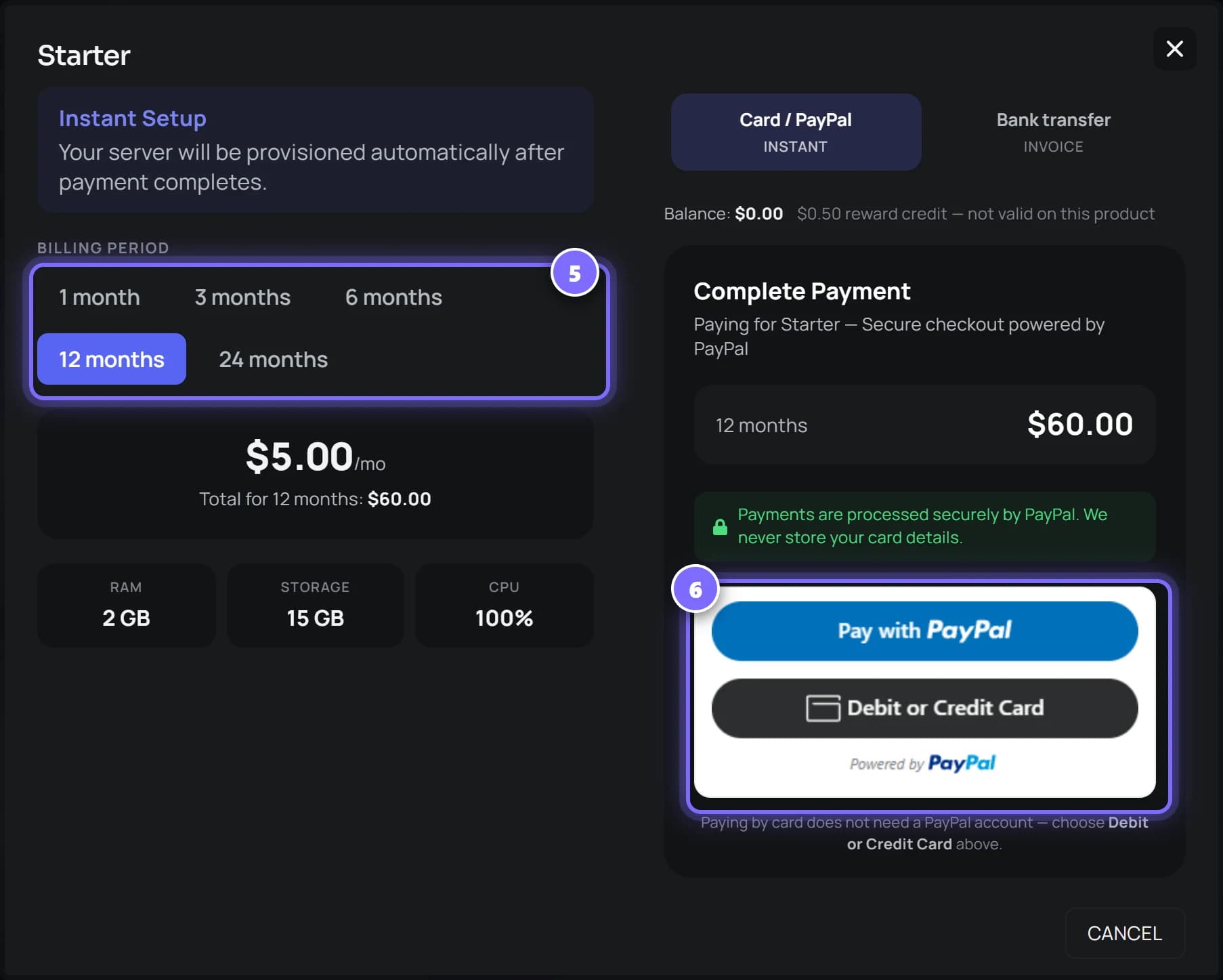1223x980 pixels.
Task: Open the Card / PayPal Instant tab
Action: click(x=796, y=132)
